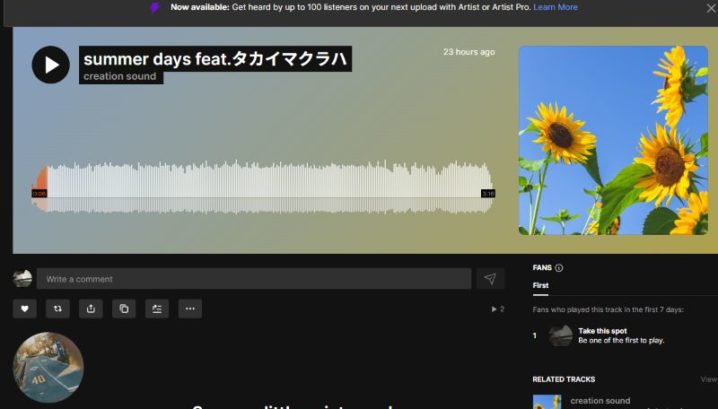Viewport: 718px width, 409px height.
Task: Click Take this spot in Fans list
Action: click(x=602, y=330)
